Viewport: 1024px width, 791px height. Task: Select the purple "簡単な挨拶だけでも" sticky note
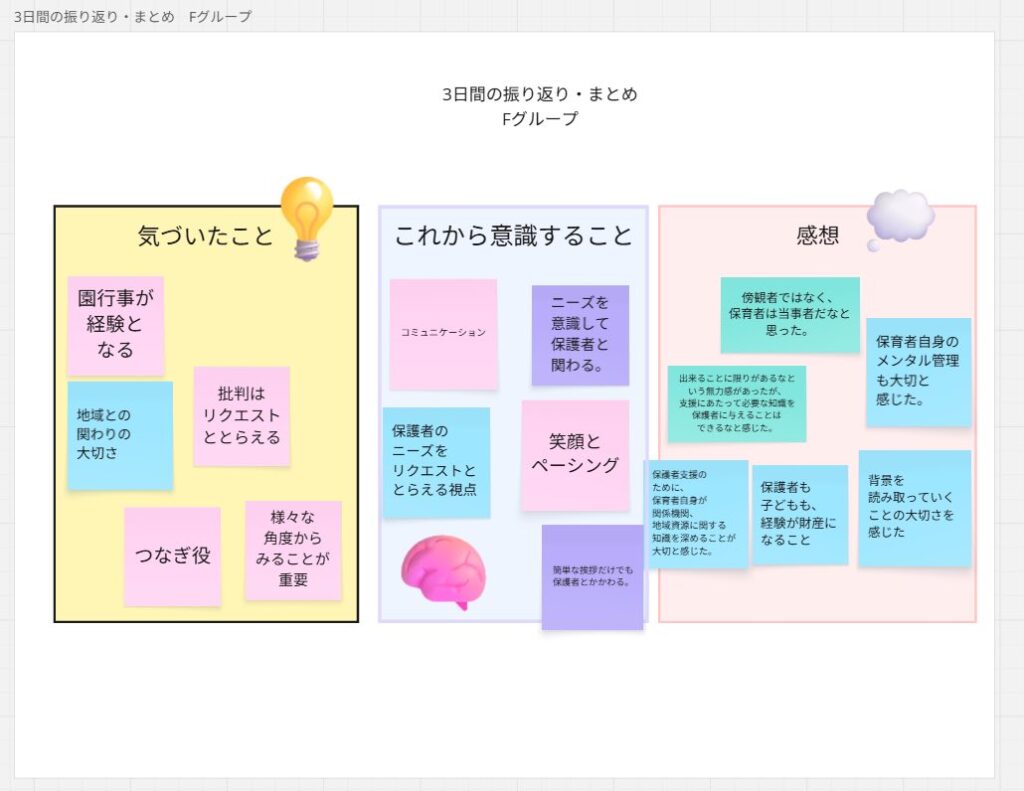point(592,577)
